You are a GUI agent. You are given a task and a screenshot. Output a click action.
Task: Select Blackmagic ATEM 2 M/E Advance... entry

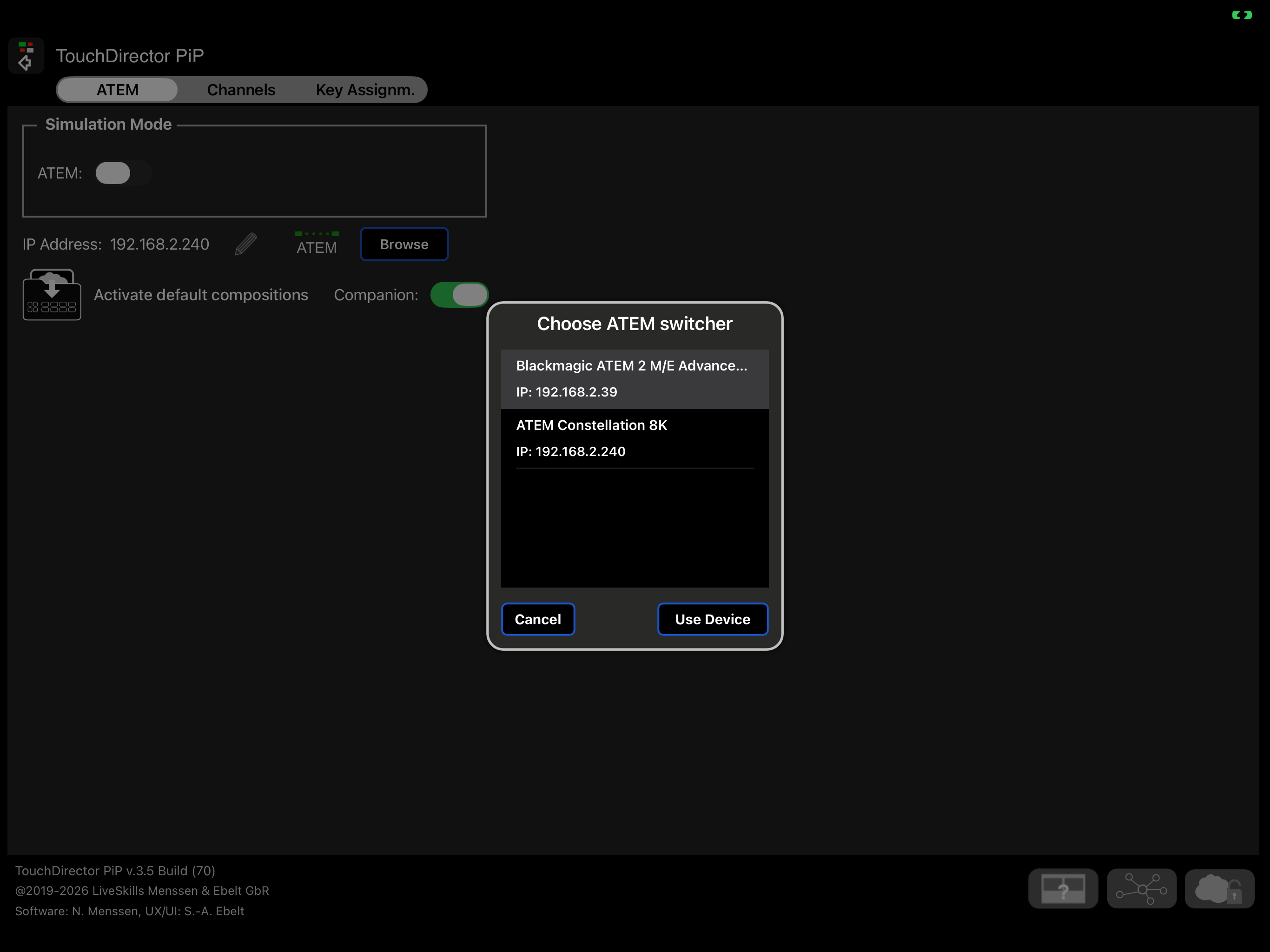[635, 379]
